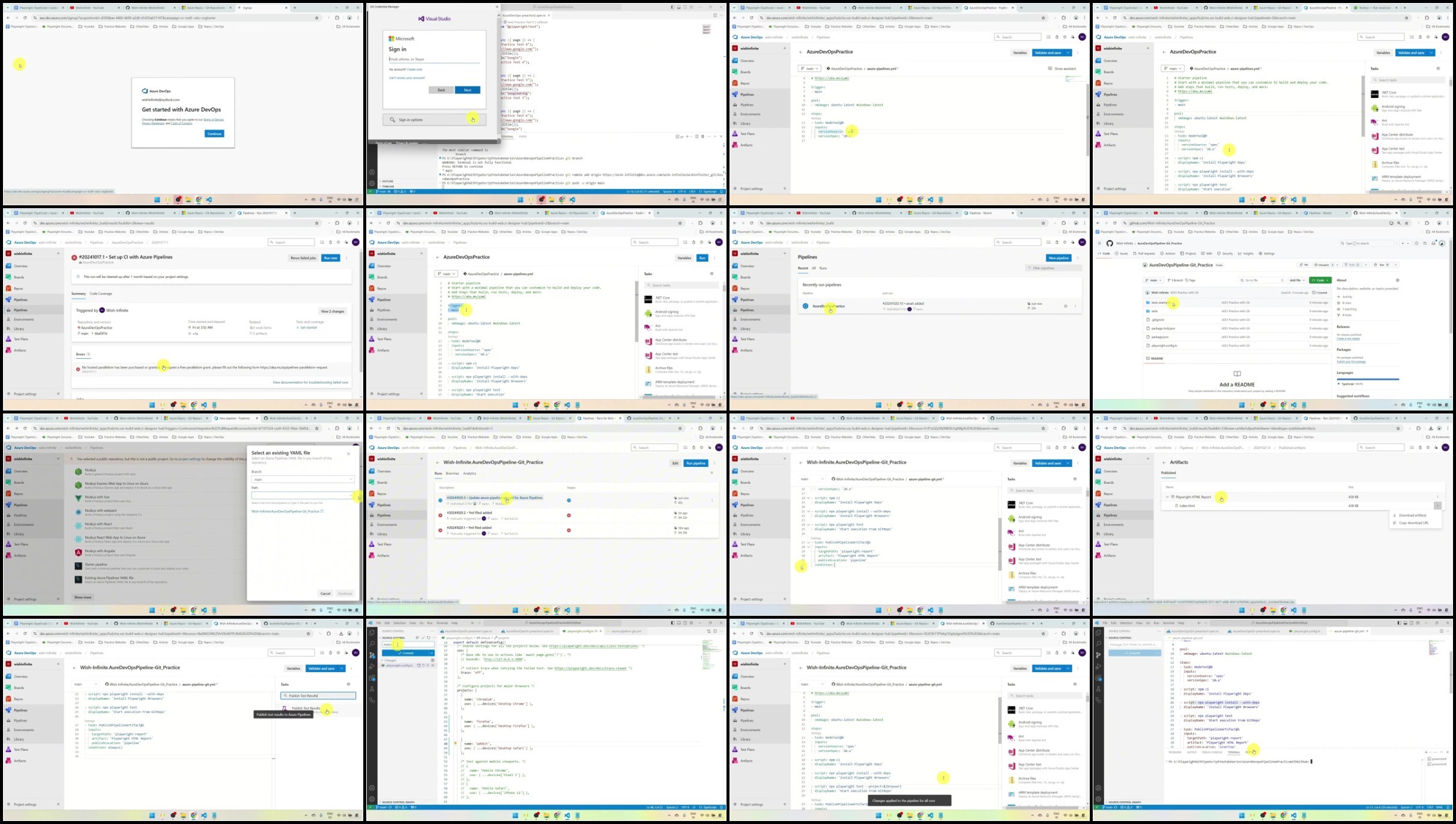Click Continue on Get started with Azure DevOps
This screenshot has width=1456, height=824.
pos(214,134)
